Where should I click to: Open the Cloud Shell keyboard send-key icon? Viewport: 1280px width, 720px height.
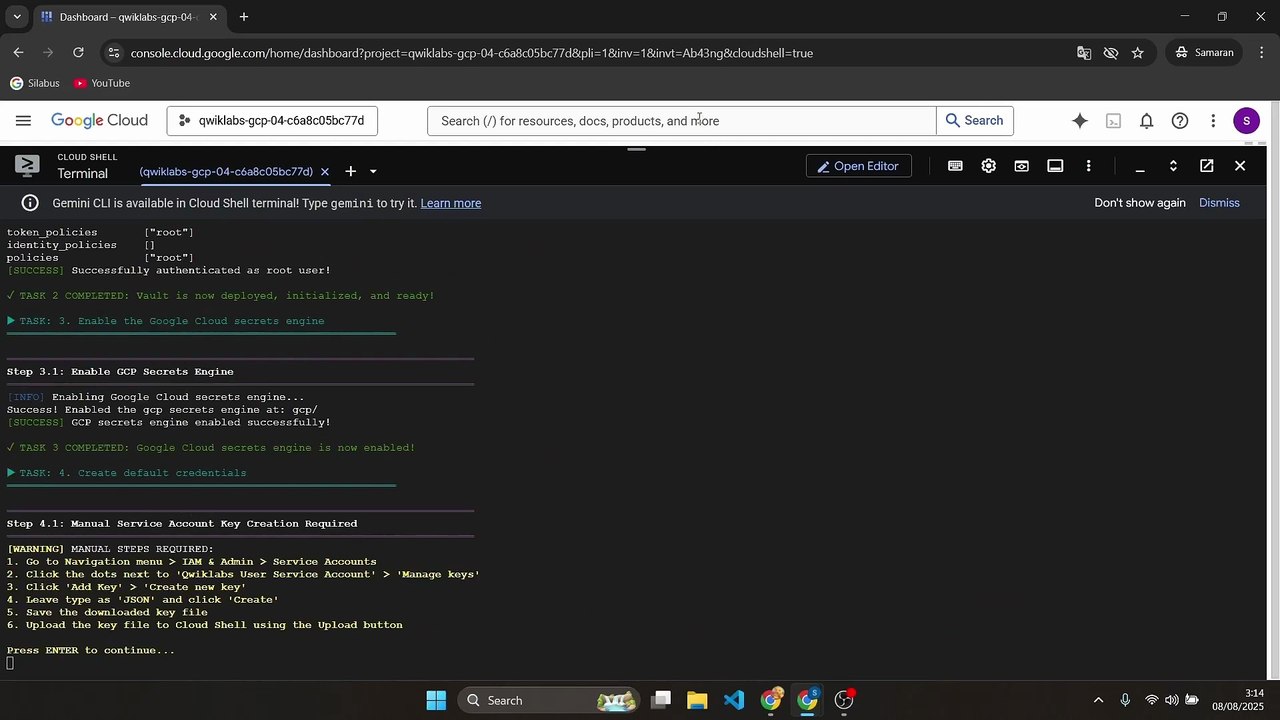point(955,166)
